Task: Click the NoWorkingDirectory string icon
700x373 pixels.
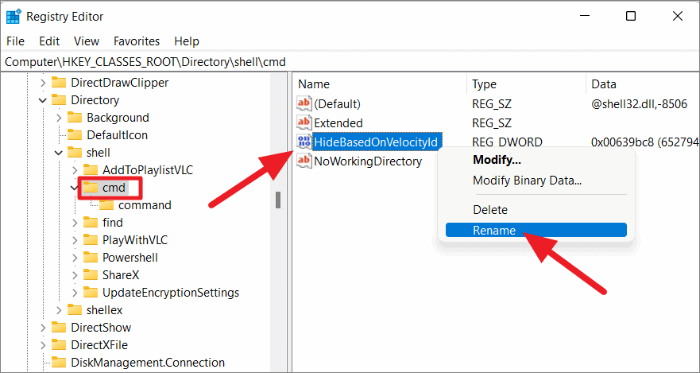Action: [304, 161]
